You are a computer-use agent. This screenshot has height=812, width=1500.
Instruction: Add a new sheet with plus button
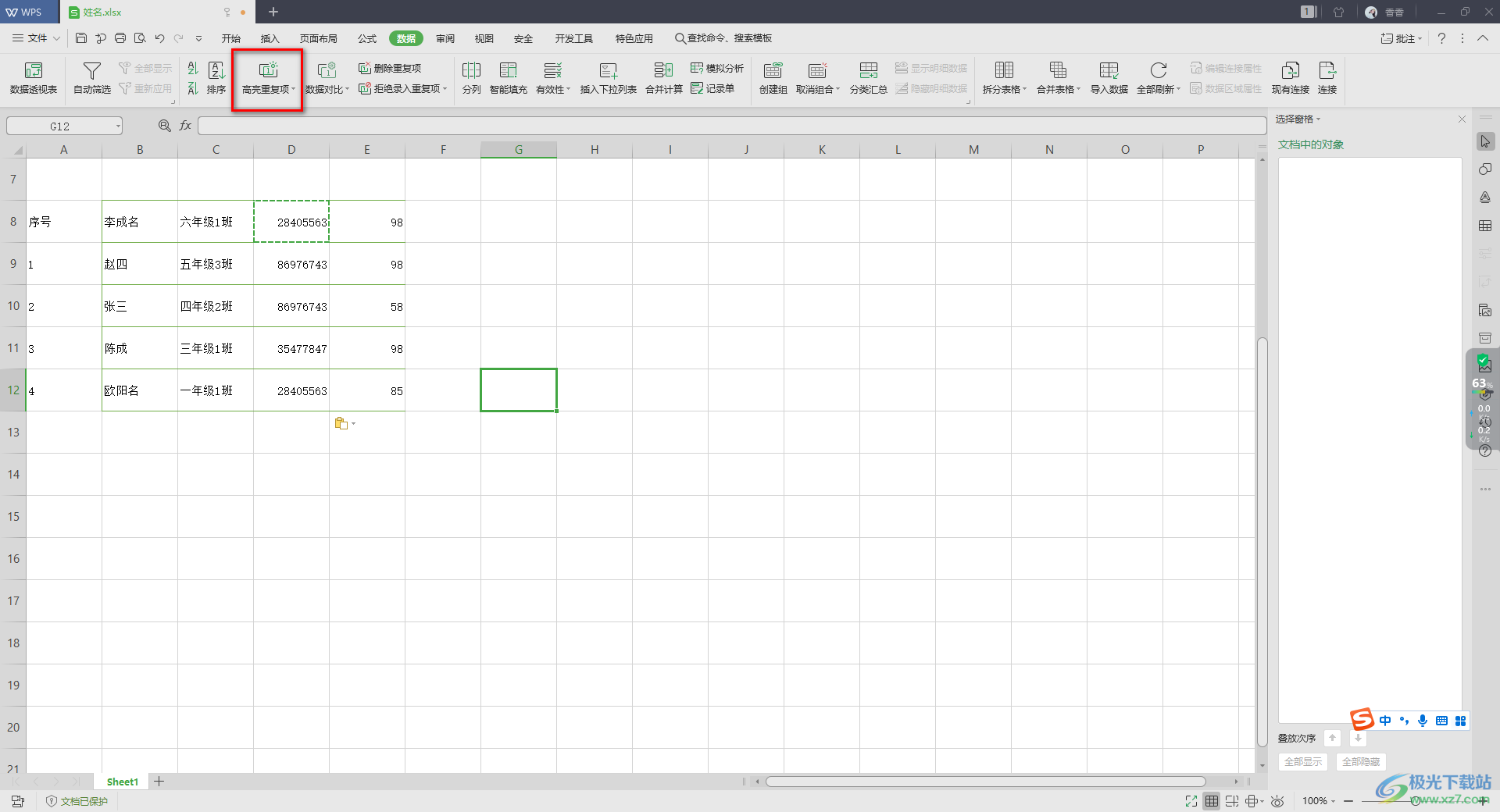click(x=159, y=782)
